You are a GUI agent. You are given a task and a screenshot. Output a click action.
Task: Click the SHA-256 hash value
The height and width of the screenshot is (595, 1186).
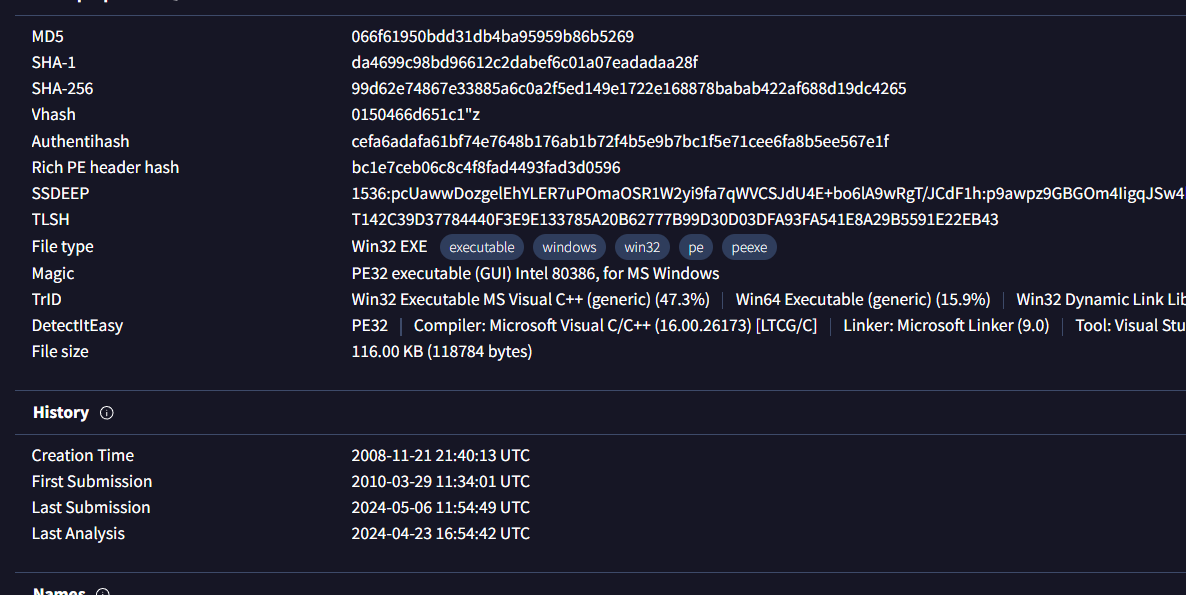pos(628,89)
